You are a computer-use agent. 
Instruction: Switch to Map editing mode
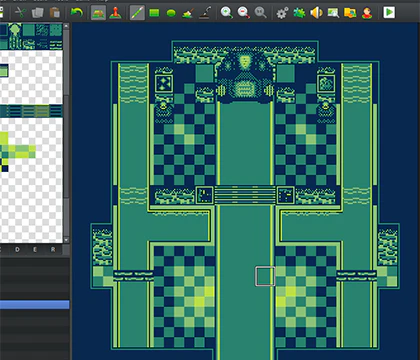pyautogui.click(x=98, y=13)
